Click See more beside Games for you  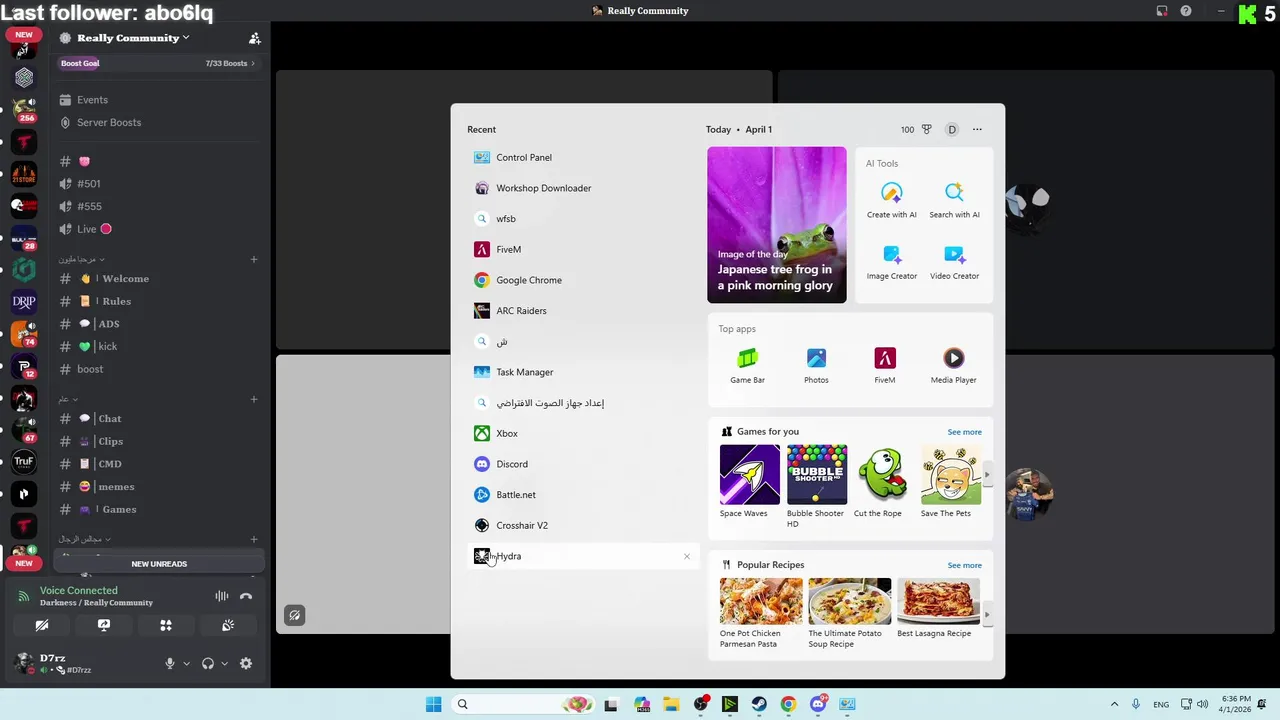(965, 432)
